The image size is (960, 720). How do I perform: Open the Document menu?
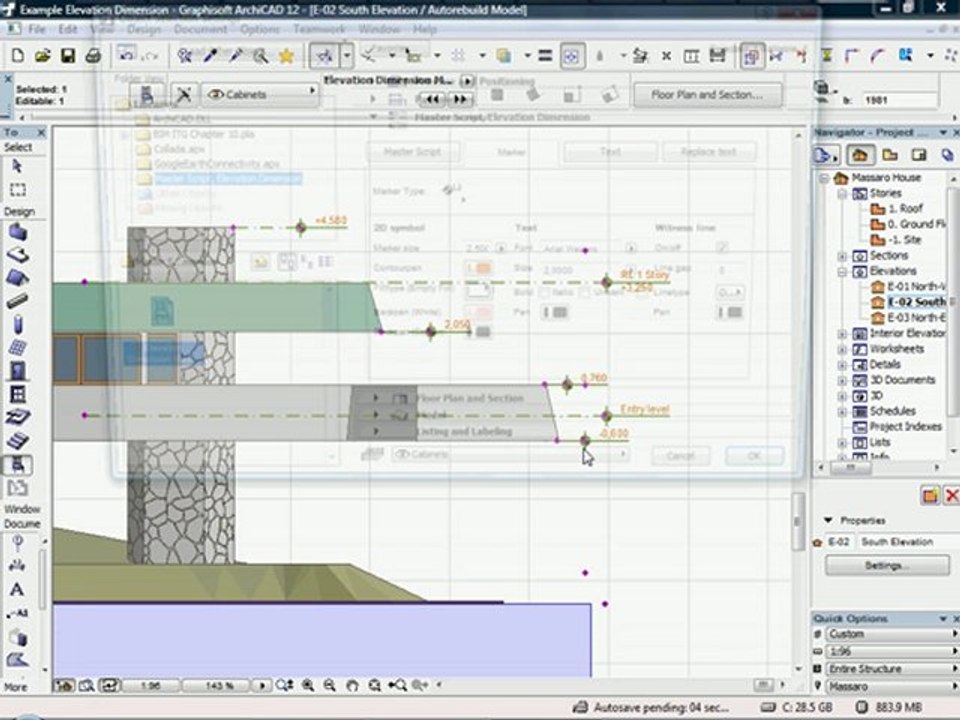click(200, 30)
